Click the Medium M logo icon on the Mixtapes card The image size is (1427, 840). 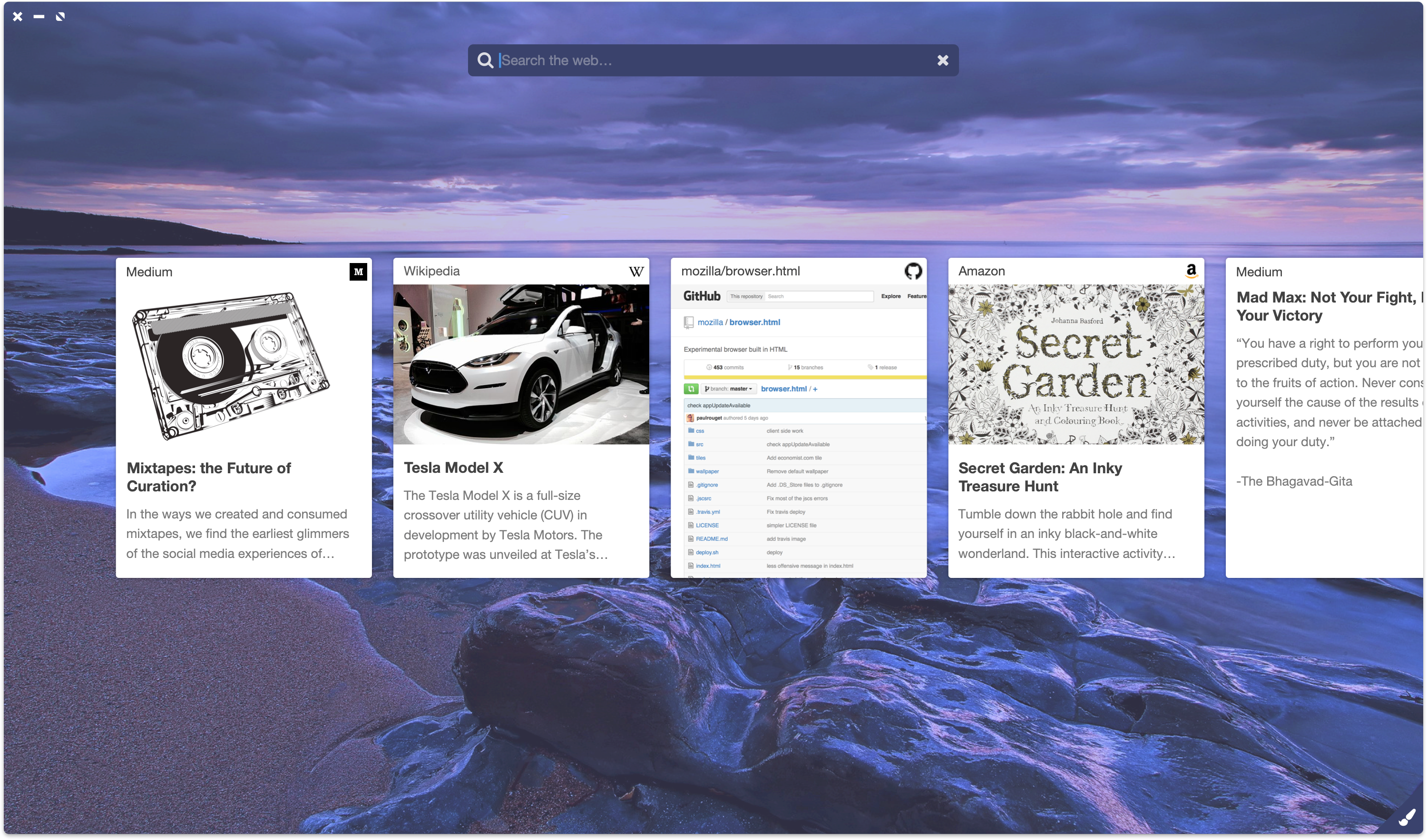click(x=358, y=271)
